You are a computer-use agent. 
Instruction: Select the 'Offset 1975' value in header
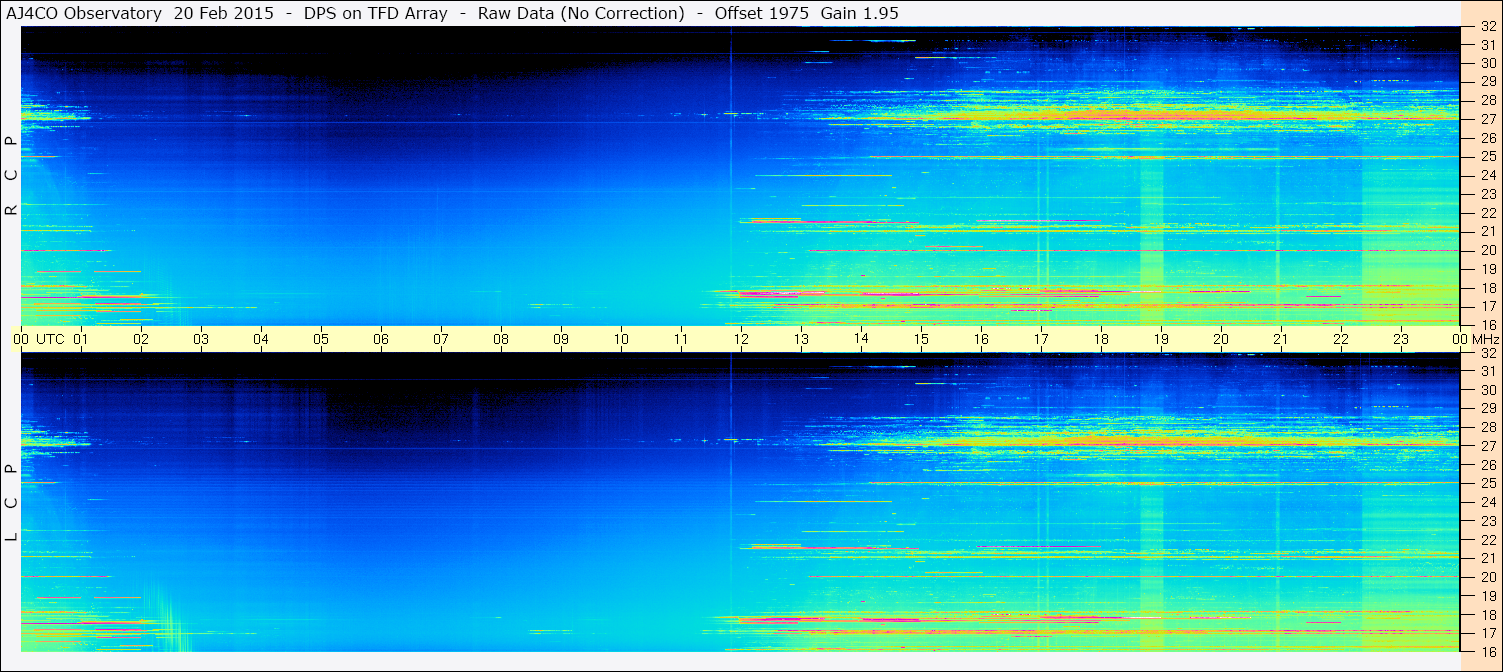[x=761, y=13]
